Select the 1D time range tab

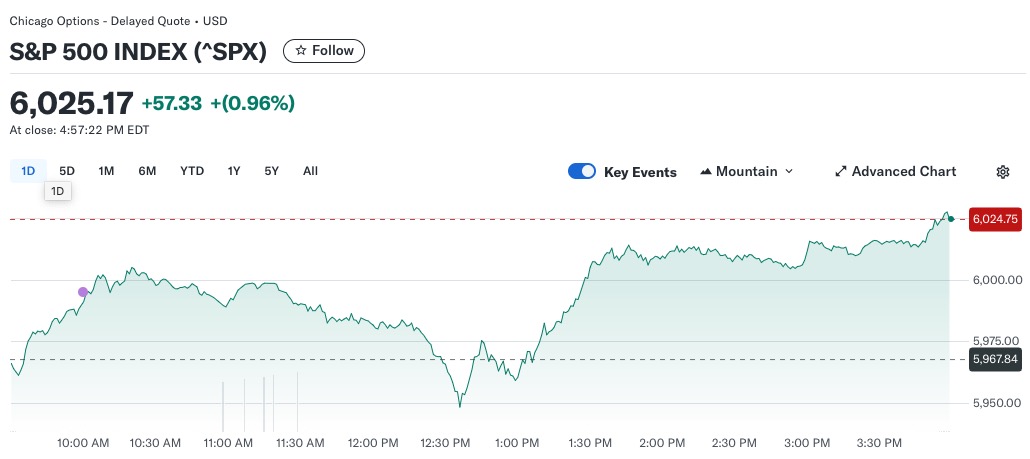[28, 171]
